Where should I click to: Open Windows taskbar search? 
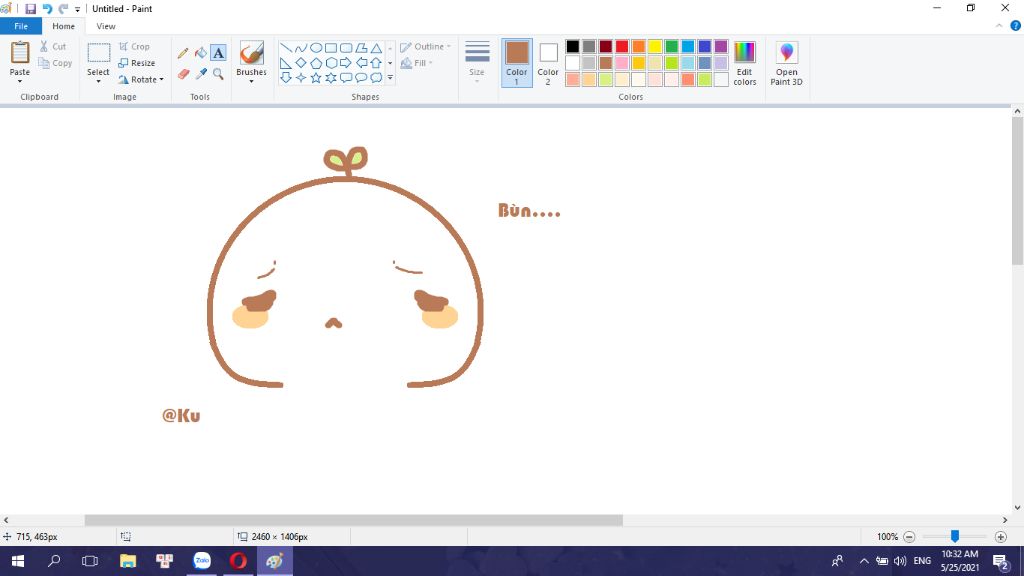click(54, 561)
